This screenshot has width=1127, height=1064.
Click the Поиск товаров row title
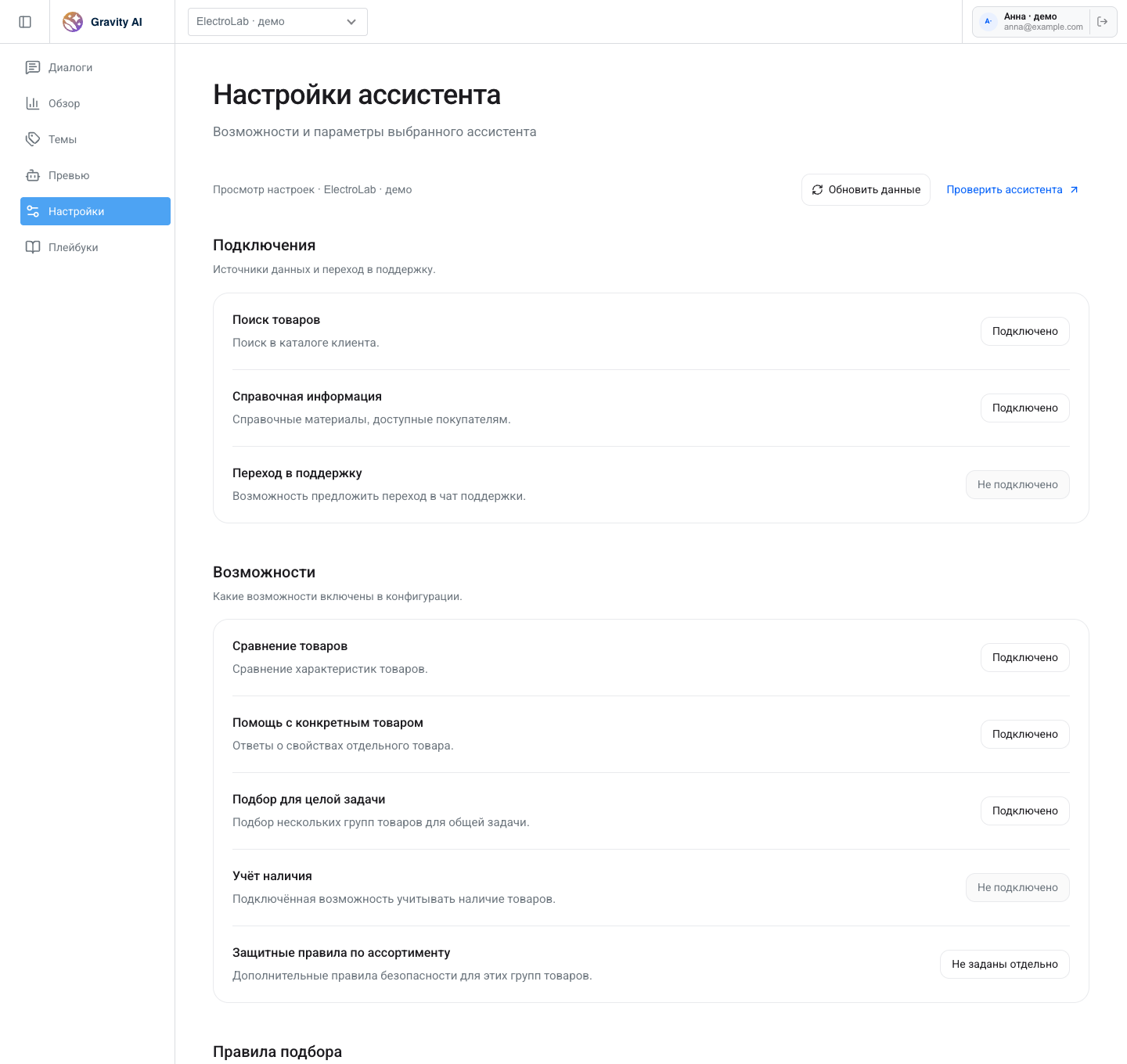276,320
